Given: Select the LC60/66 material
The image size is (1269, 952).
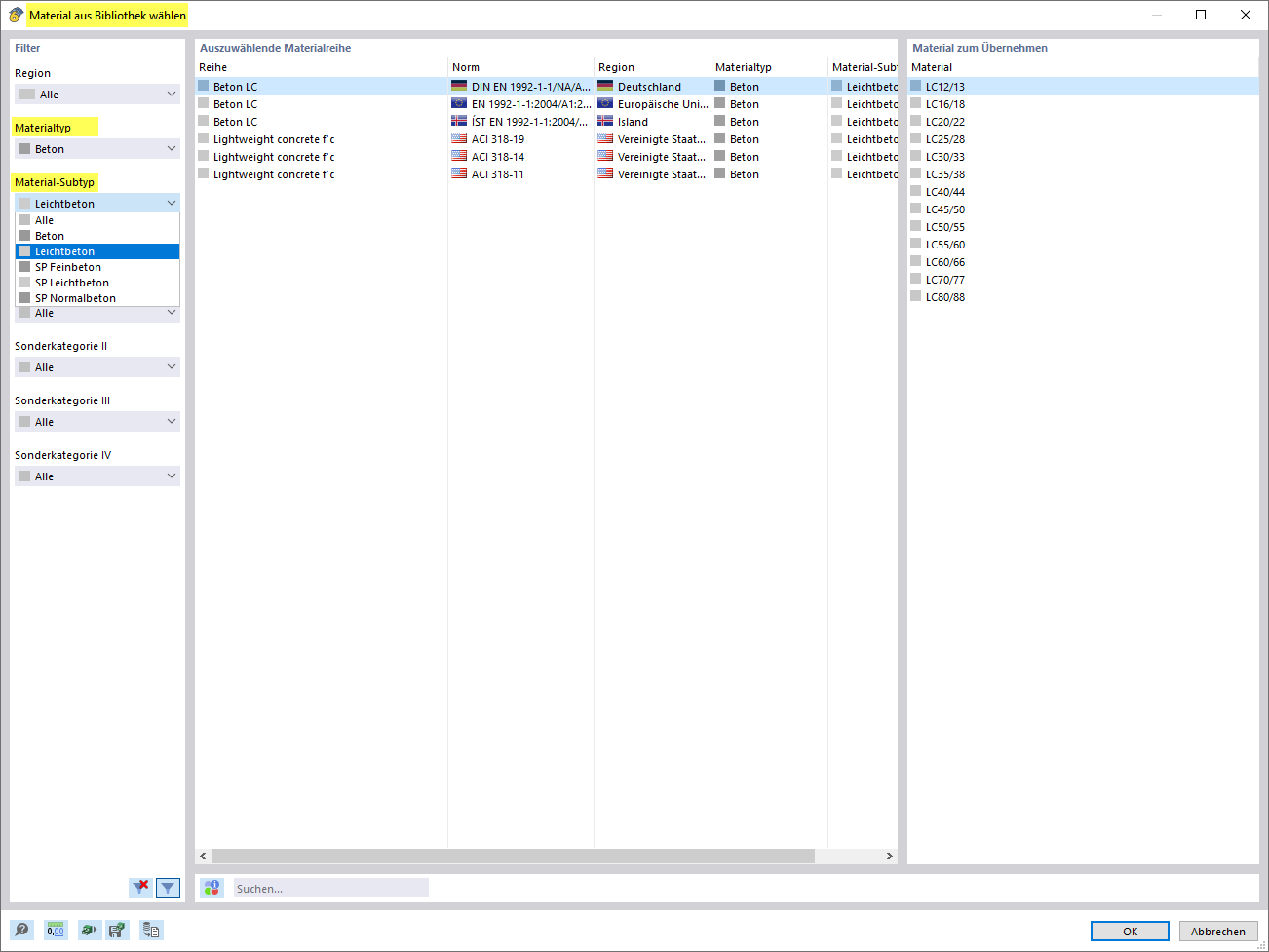Looking at the screenshot, I should [1083, 262].
